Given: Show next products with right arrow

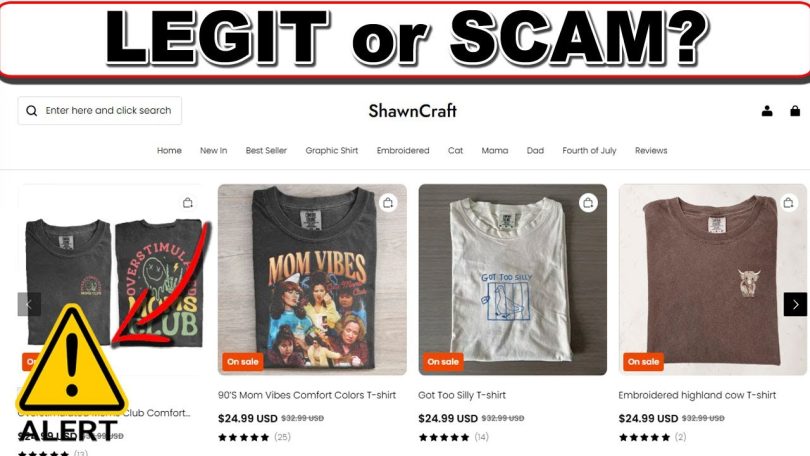Looking at the screenshot, I should click(x=795, y=304).
